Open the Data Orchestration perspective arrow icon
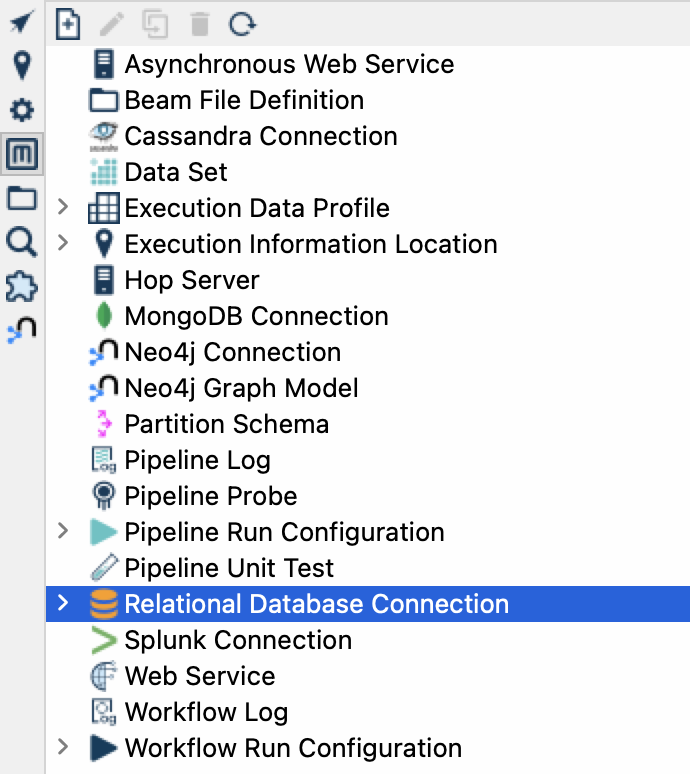The height and width of the screenshot is (774, 690). tap(22, 21)
